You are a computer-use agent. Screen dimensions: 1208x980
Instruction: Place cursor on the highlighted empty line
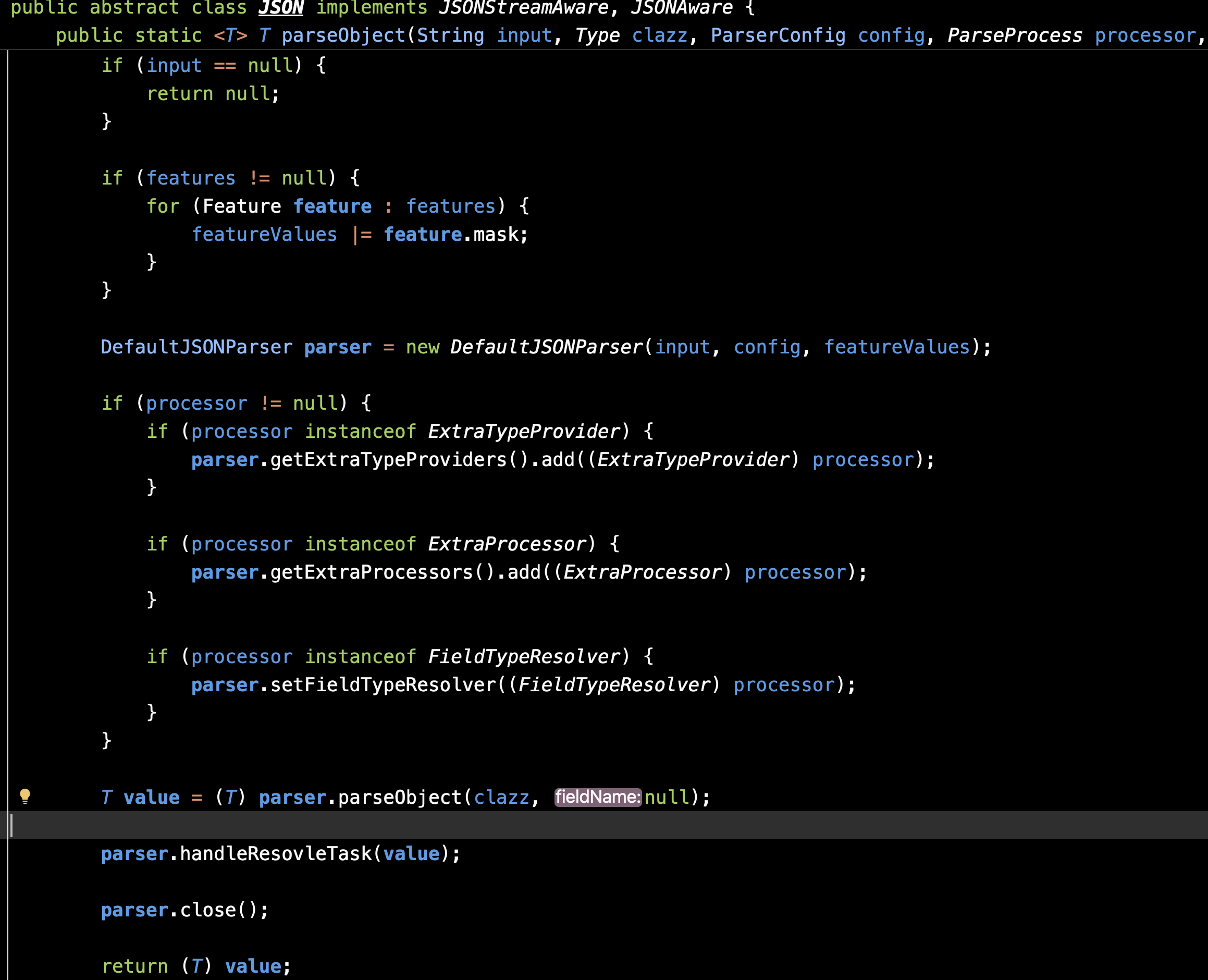coord(603,825)
